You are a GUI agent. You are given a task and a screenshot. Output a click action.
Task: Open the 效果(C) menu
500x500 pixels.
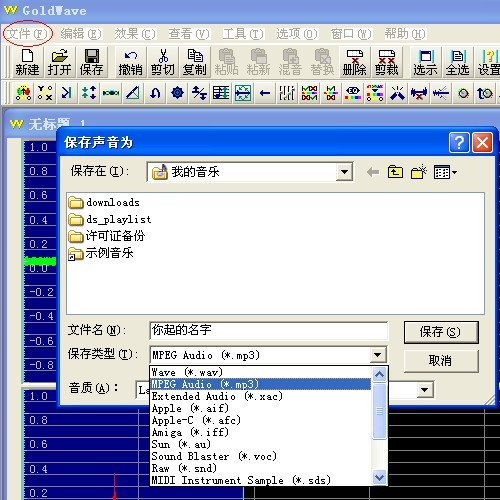(x=135, y=34)
